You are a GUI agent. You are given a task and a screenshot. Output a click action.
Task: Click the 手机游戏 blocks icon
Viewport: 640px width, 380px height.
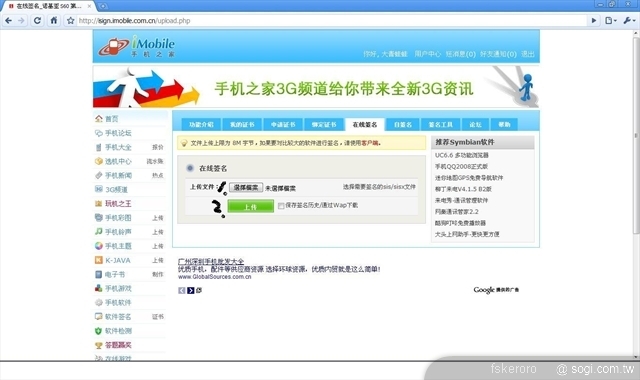pyautogui.click(x=98, y=288)
